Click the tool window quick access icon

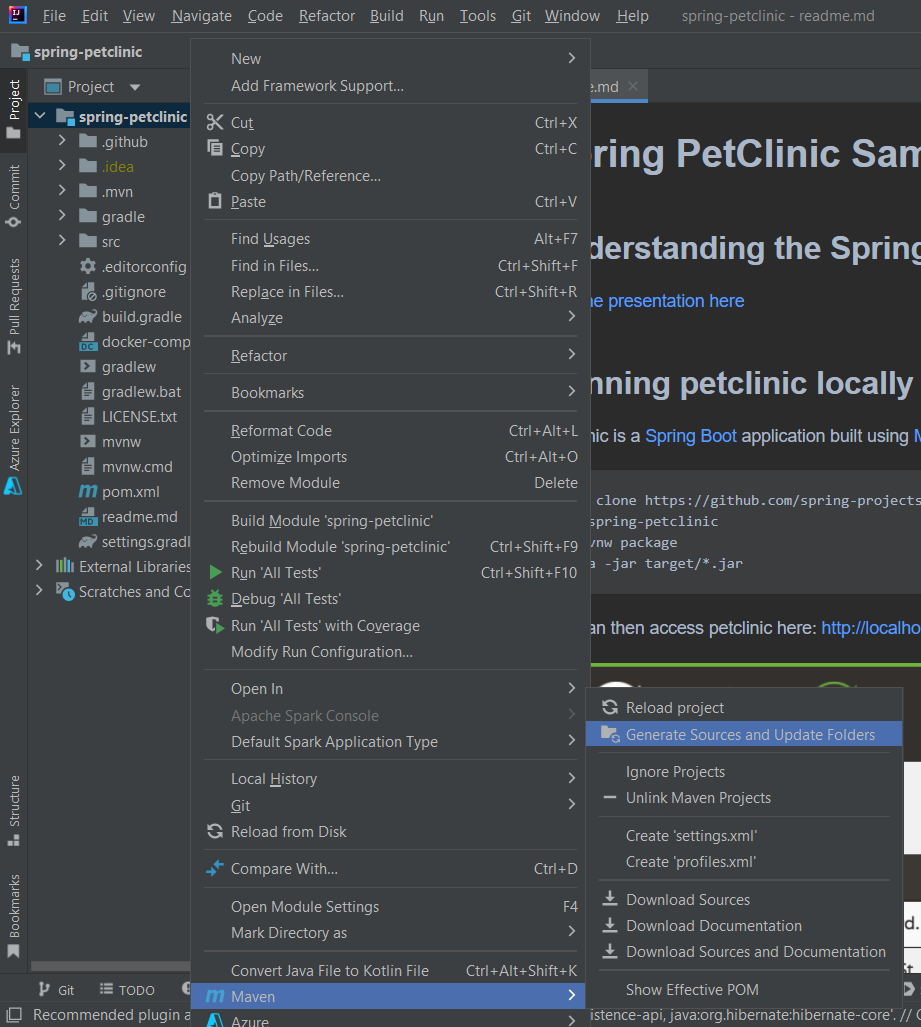point(13,1015)
